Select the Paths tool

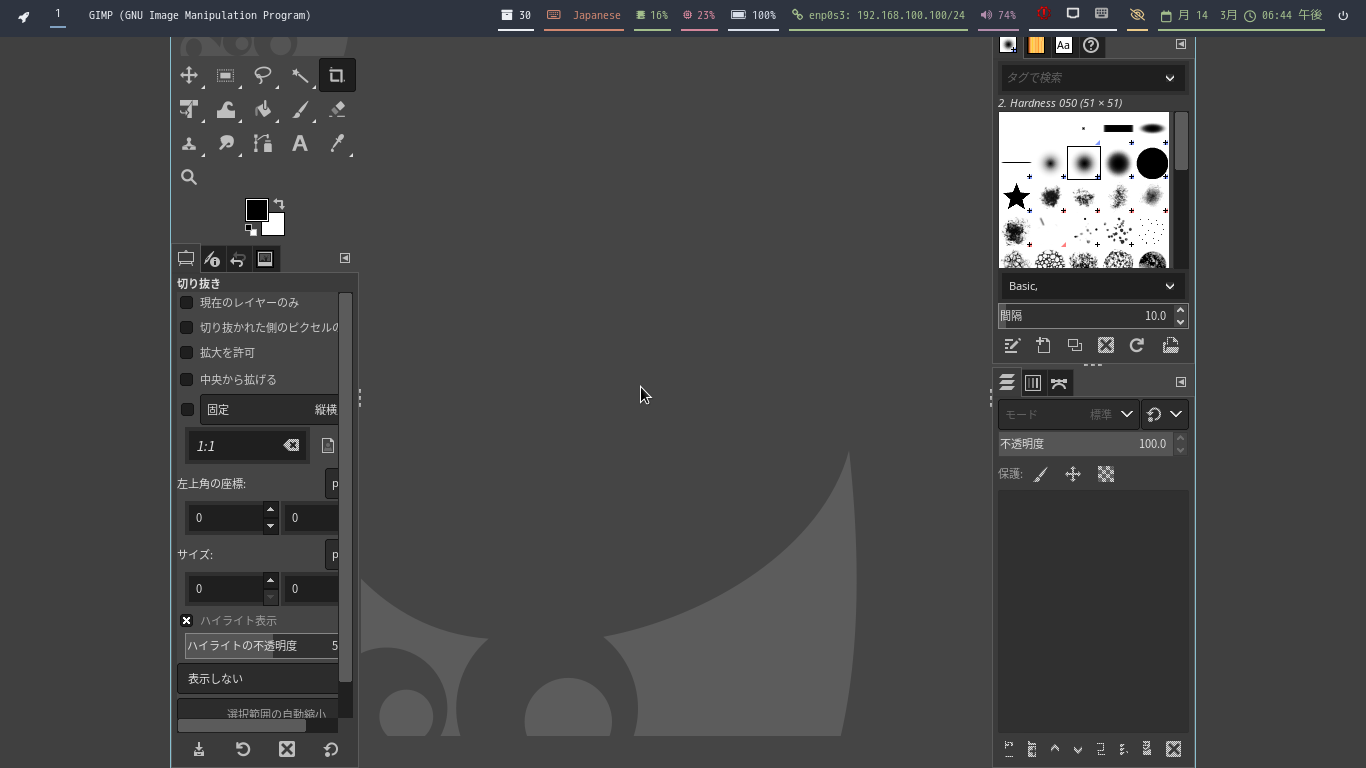(x=263, y=144)
